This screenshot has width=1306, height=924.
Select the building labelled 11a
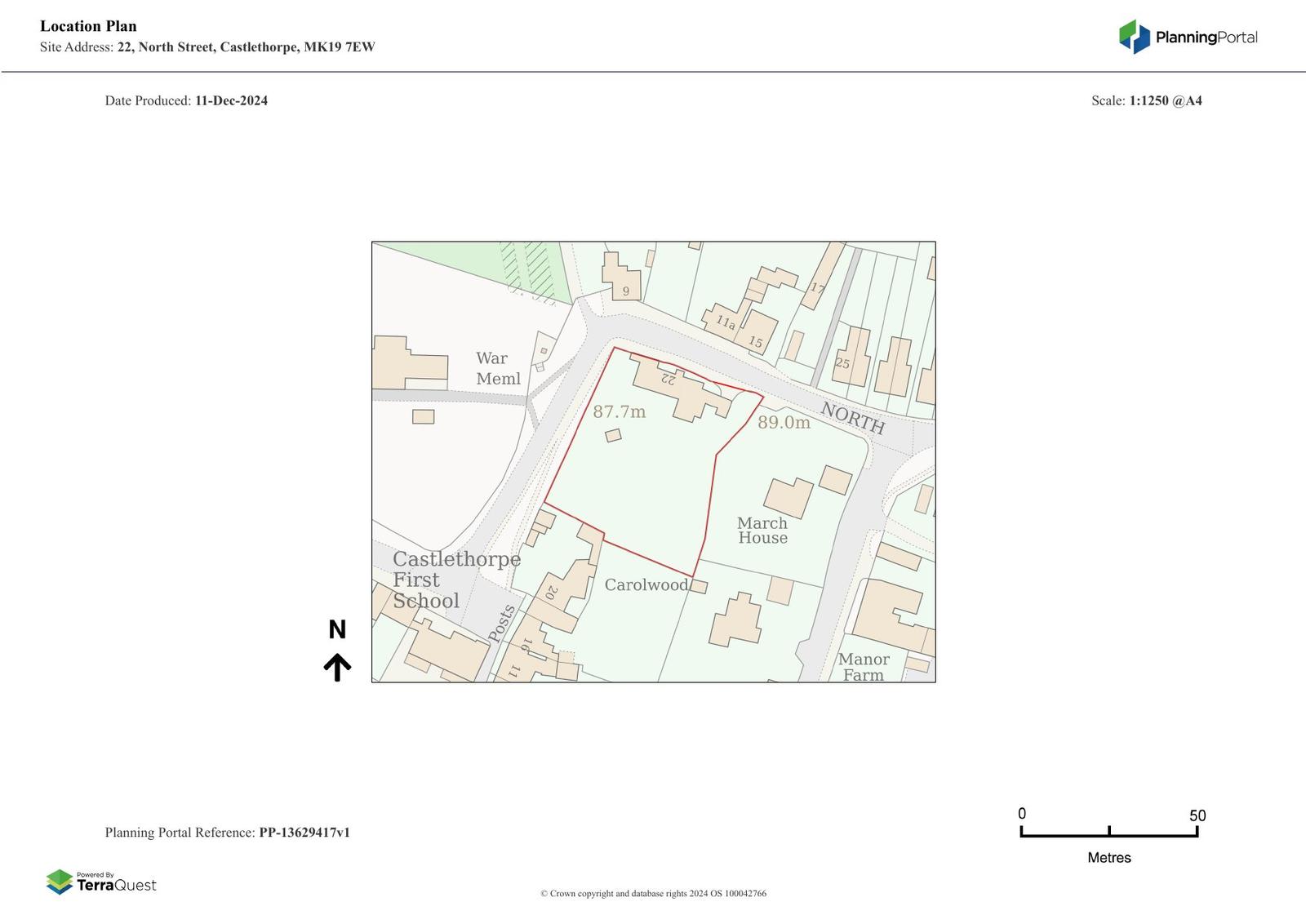723,319
